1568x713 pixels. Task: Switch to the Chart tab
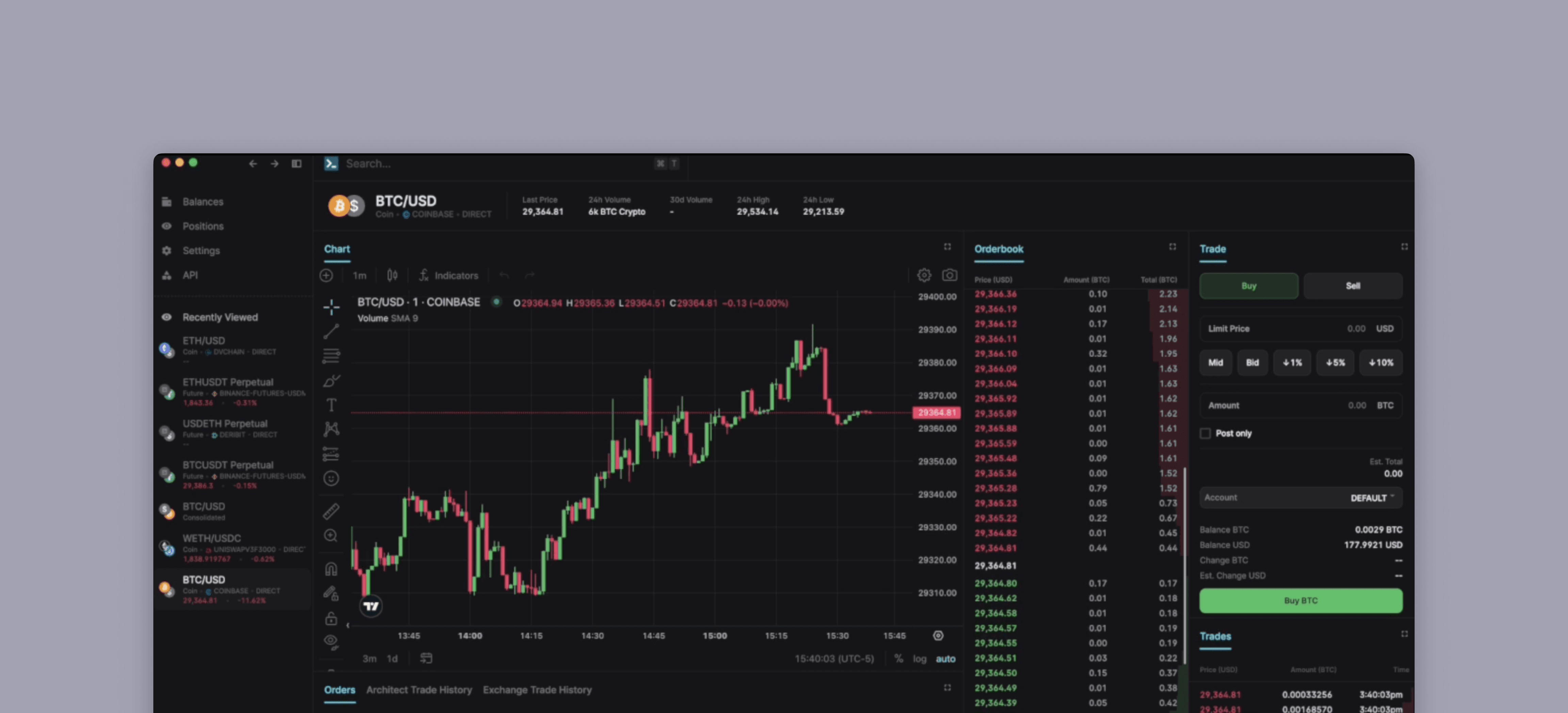337,249
